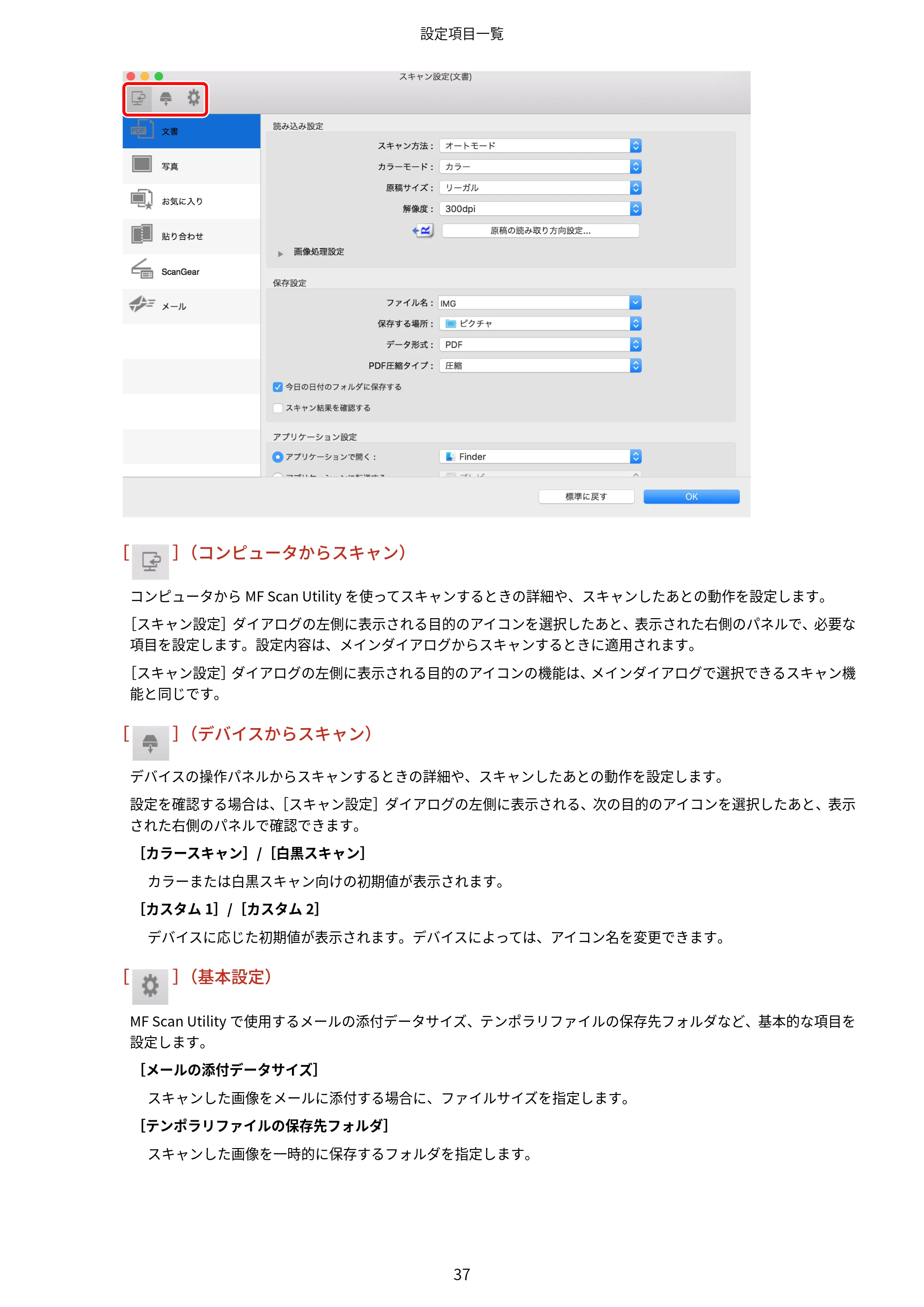The width and height of the screenshot is (924, 1307).
Task: Click the red close window button
Action: 130,76
